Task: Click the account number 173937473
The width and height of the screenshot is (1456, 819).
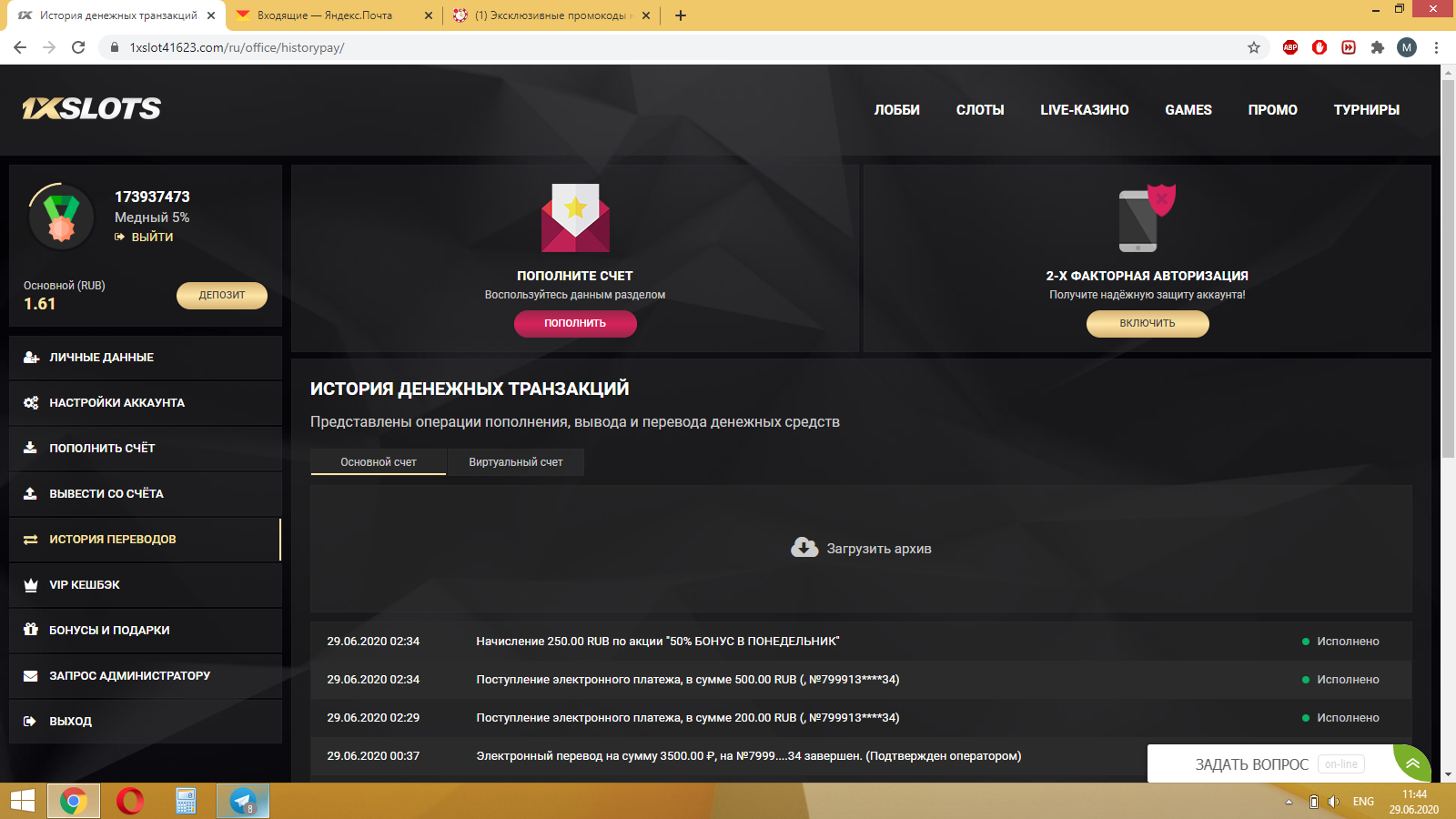Action: tap(152, 197)
